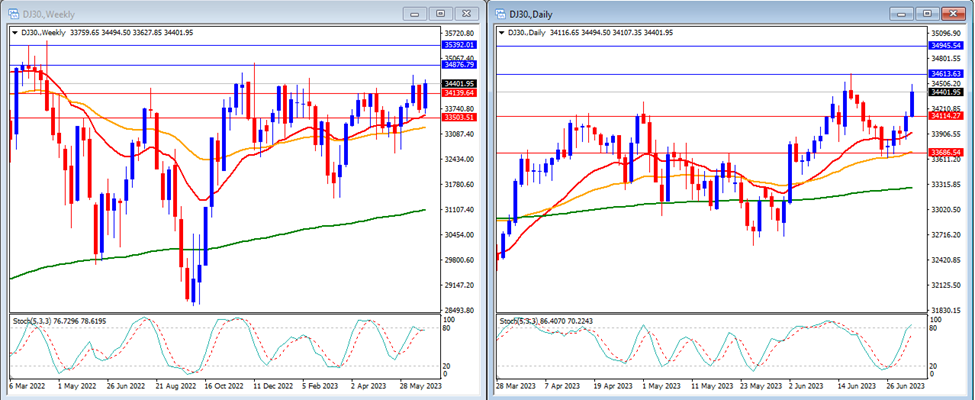This screenshot has height=400, width=975.
Task: Close the DJ30.,Daily chart window
Action: click(x=951, y=13)
